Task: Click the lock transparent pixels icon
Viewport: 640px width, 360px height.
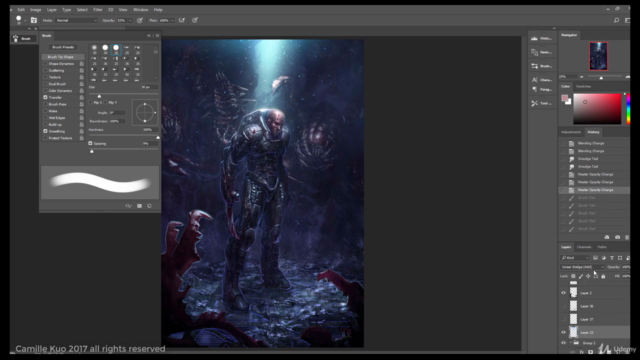Action: pos(573,276)
